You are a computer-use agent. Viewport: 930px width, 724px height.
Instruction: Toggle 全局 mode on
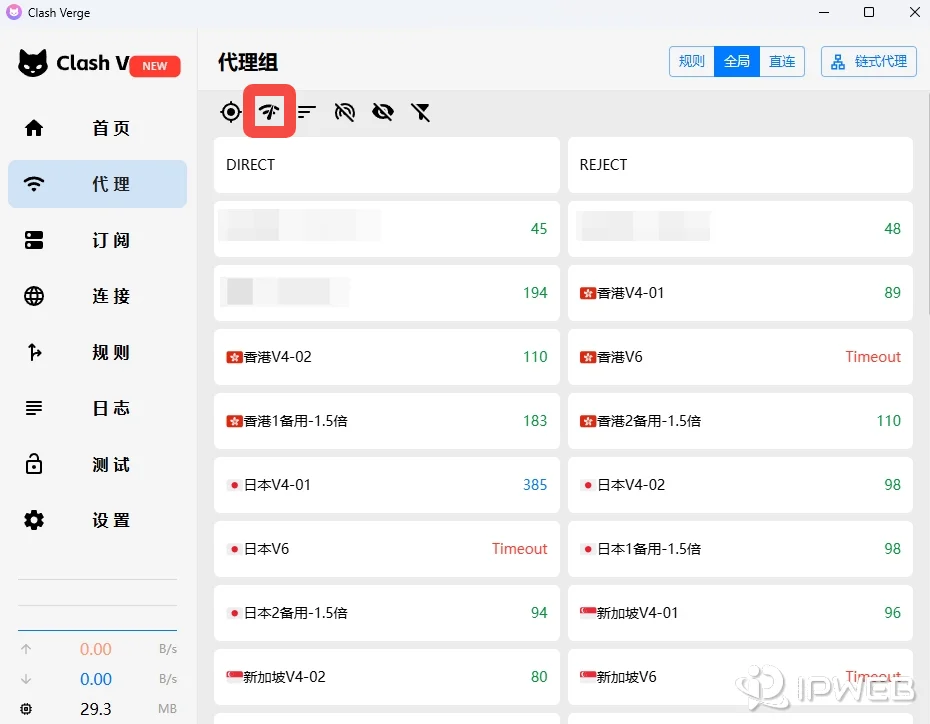(x=737, y=61)
